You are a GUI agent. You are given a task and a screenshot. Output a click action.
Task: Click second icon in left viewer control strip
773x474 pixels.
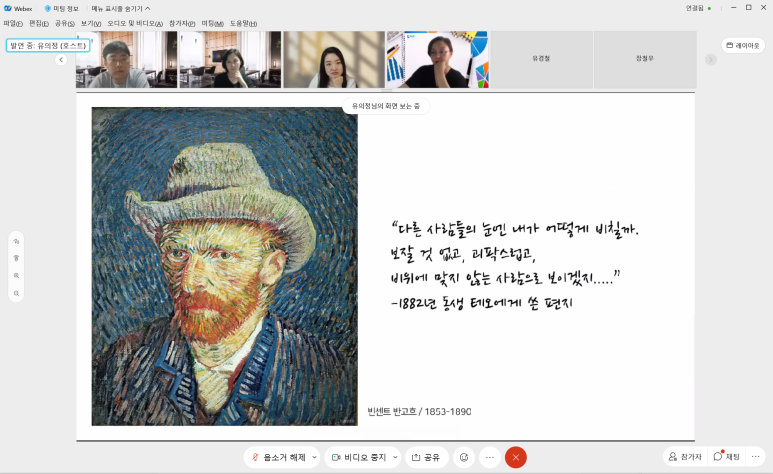point(16,258)
